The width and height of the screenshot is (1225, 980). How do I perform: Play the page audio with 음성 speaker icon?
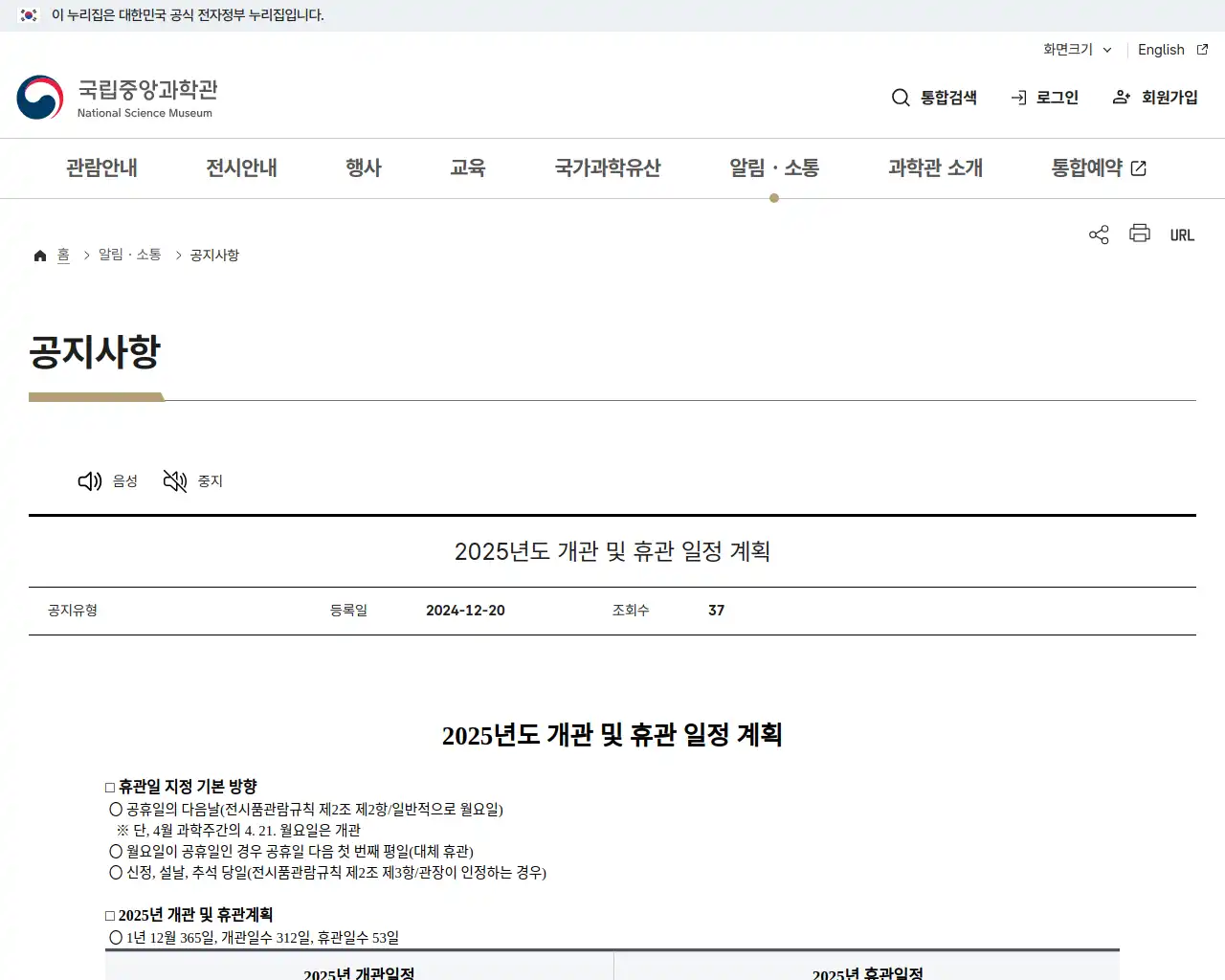(90, 480)
